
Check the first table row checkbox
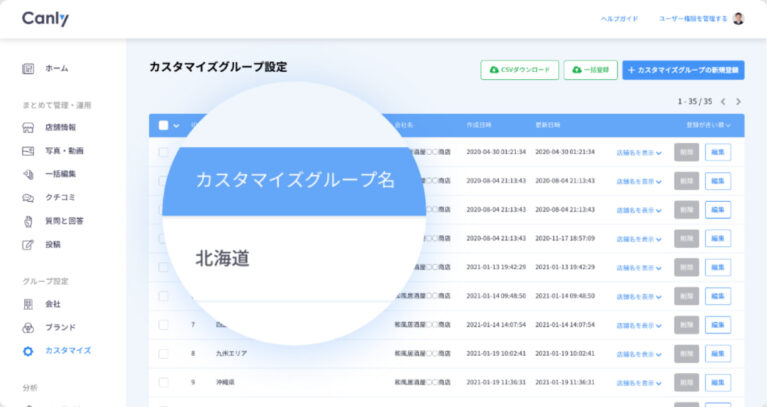tap(163, 153)
